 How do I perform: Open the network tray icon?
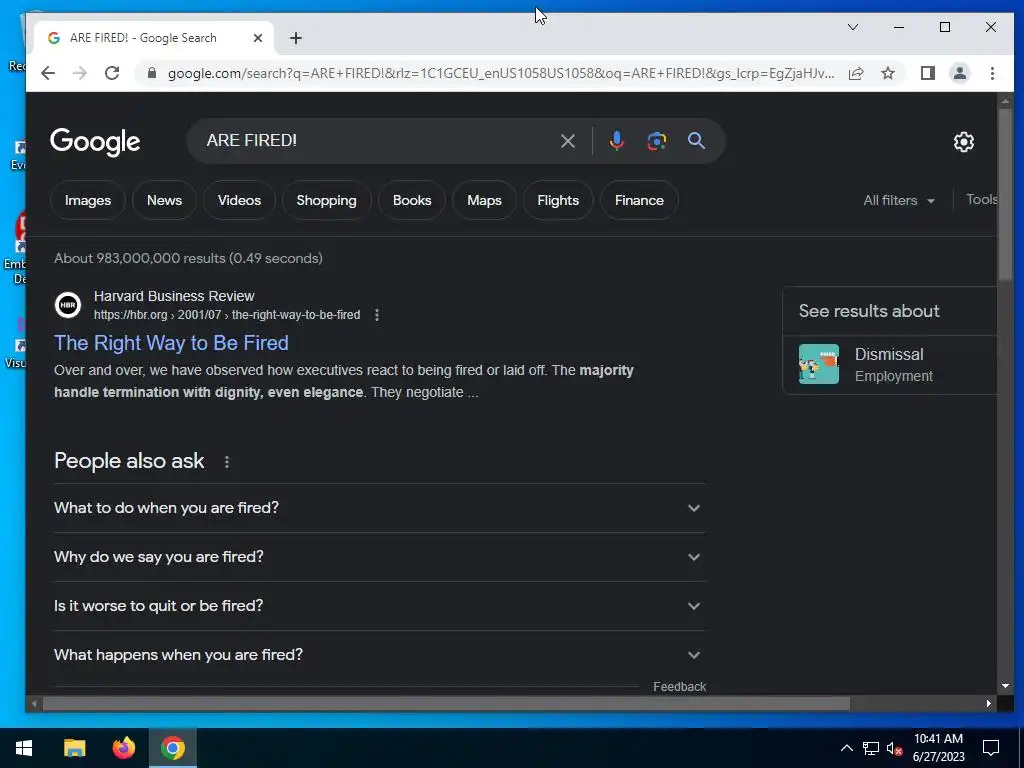871,748
